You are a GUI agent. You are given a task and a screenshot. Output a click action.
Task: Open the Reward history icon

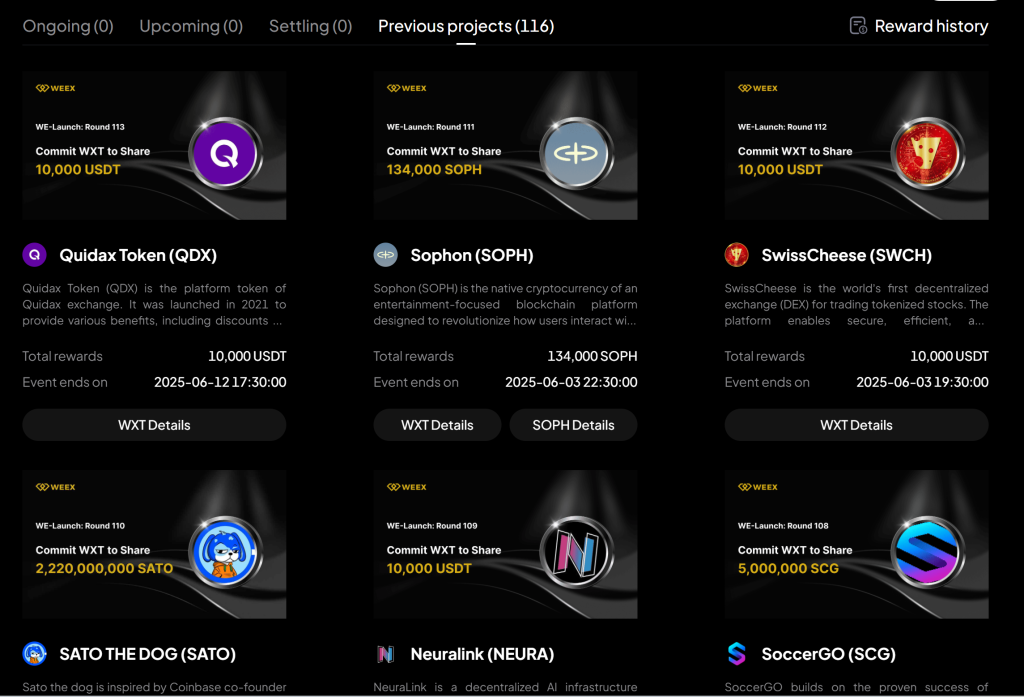point(858,26)
